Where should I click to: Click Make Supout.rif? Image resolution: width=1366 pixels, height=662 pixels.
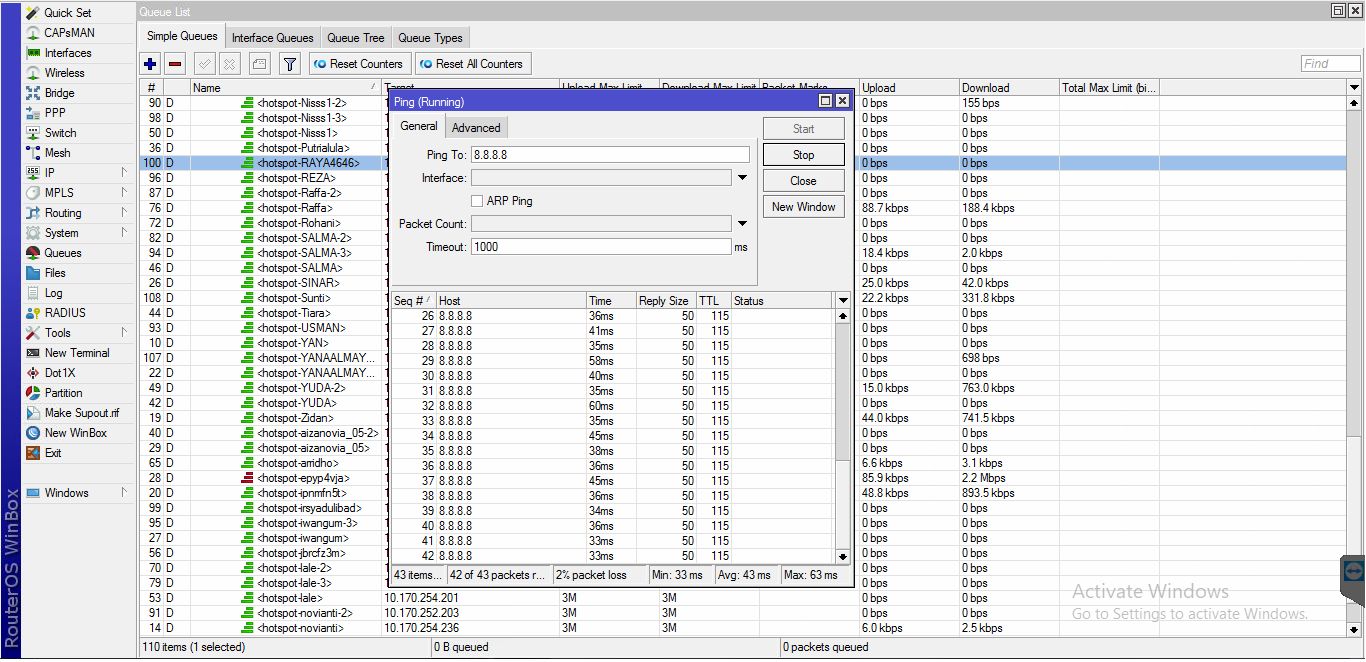(81, 413)
